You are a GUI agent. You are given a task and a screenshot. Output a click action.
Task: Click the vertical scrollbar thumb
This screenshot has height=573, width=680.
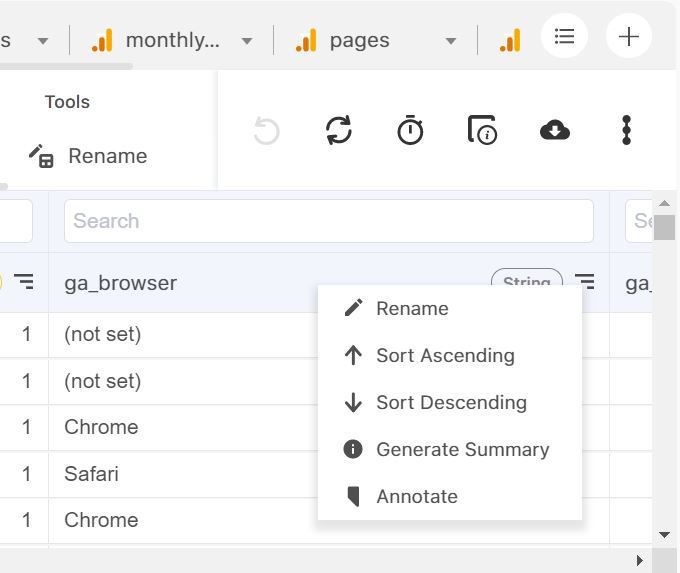(664, 227)
